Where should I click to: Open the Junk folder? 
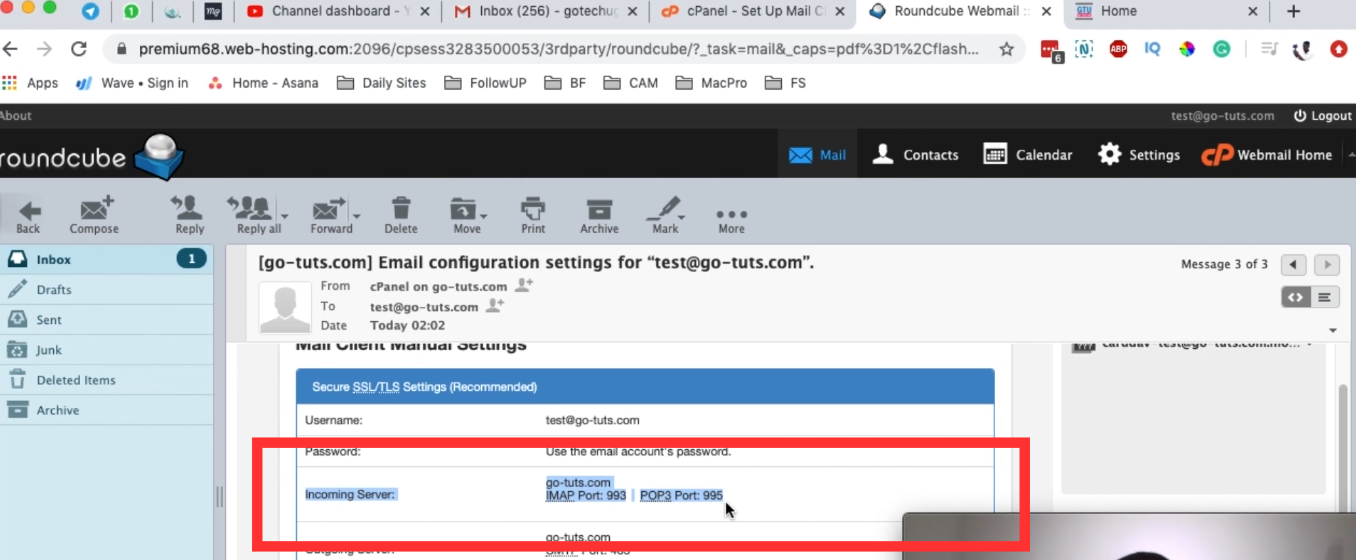click(x=106, y=349)
